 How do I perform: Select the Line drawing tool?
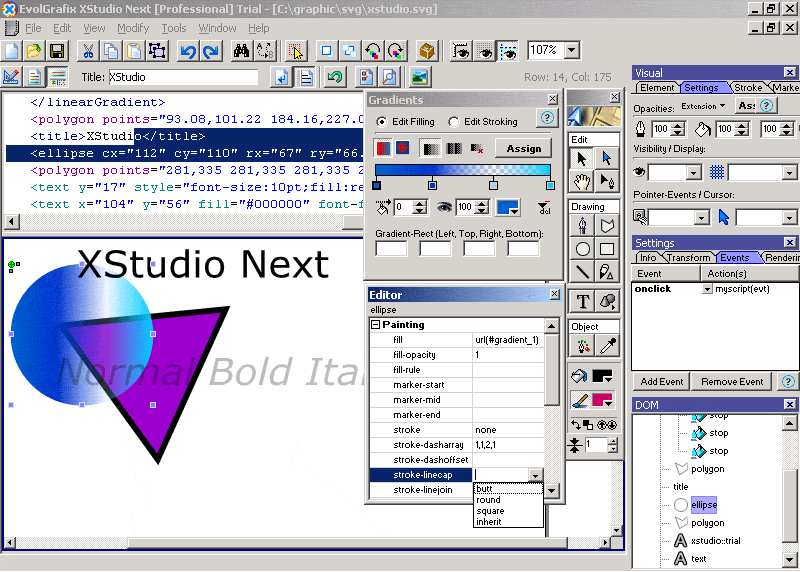coord(582,271)
